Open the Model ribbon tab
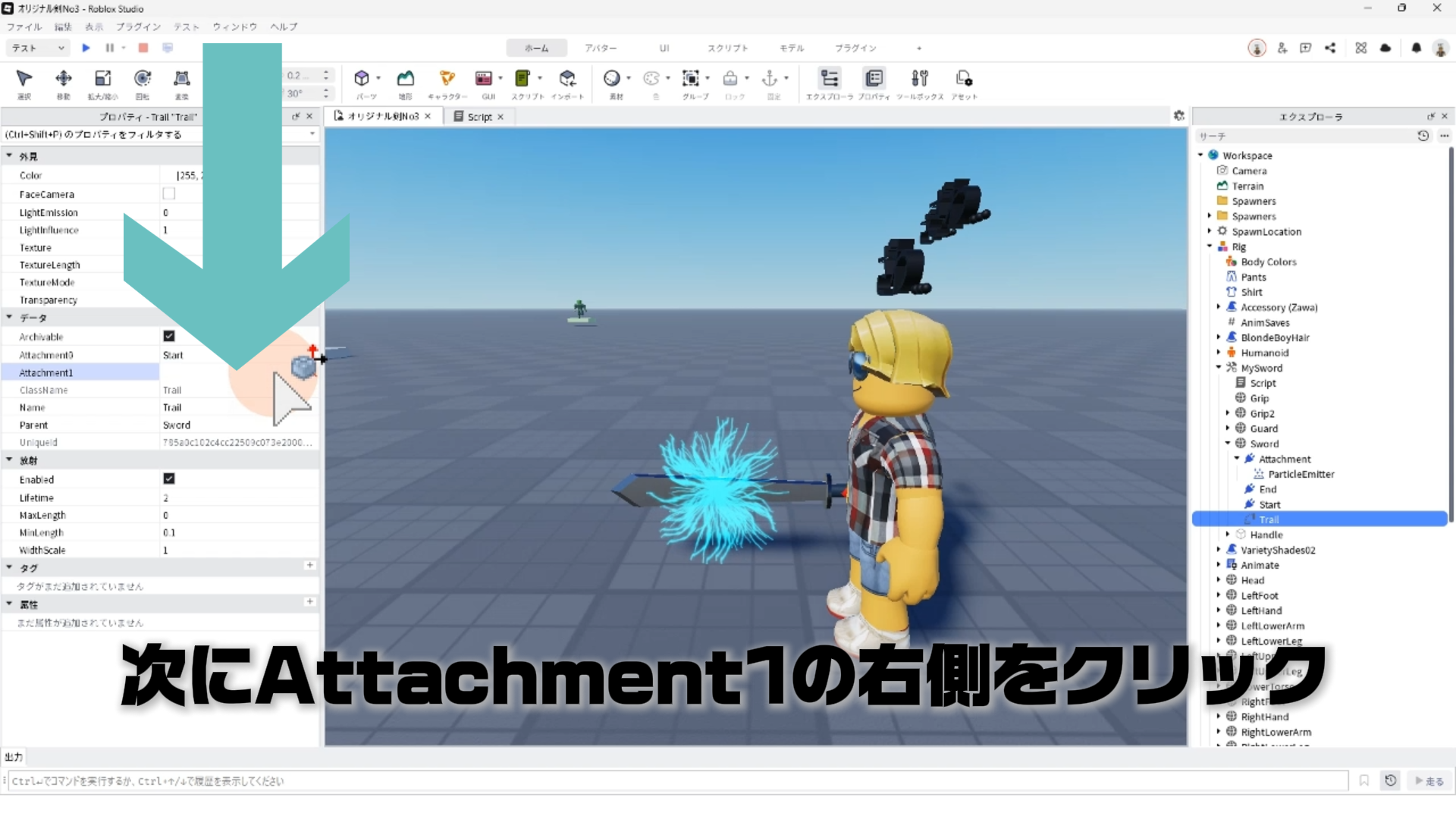1456x819 pixels. coord(791,48)
